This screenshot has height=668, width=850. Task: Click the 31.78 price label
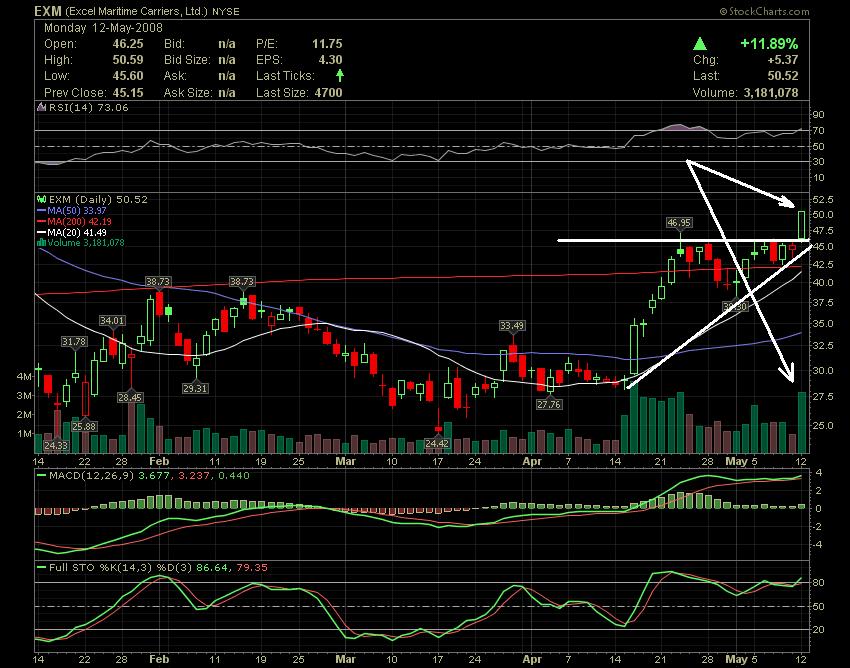(x=74, y=342)
